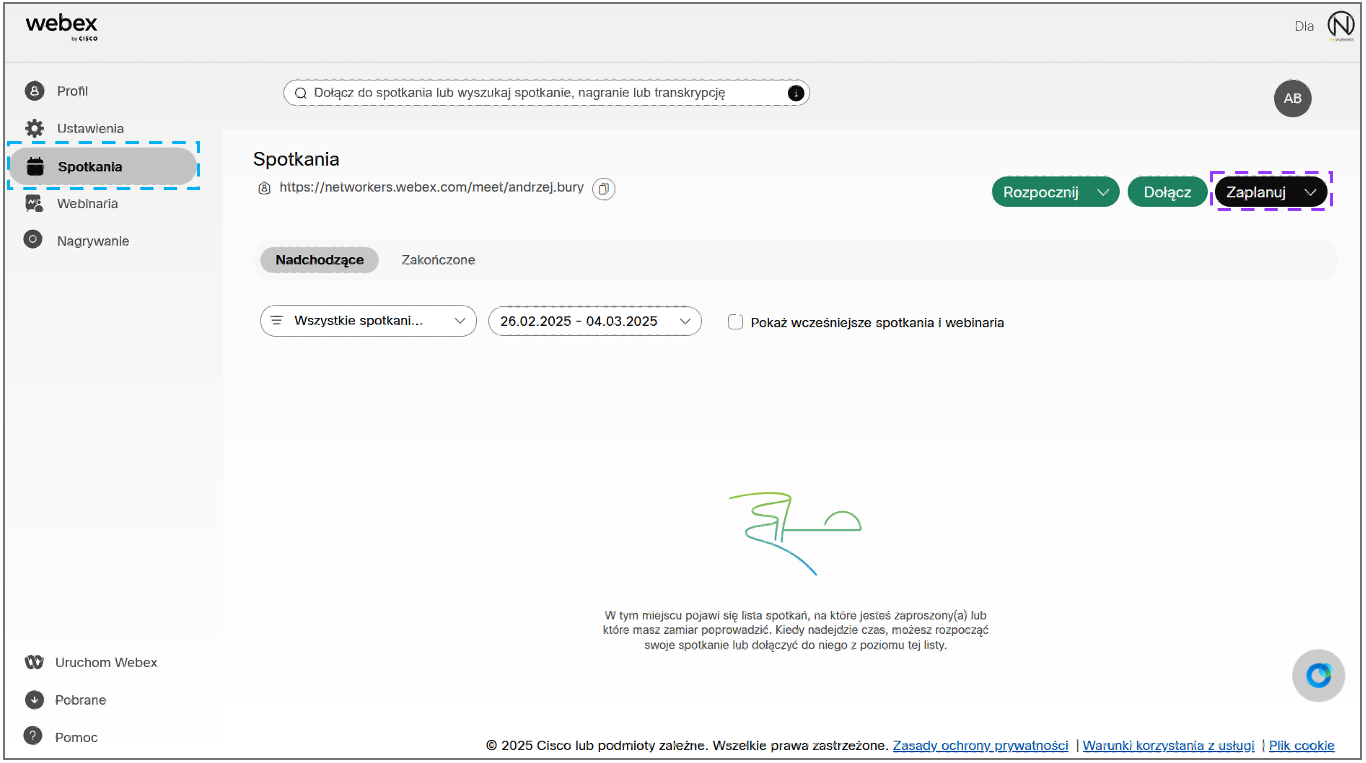Click the Webinaria icon
Viewport: 1366px width, 763px height.
tap(34, 203)
